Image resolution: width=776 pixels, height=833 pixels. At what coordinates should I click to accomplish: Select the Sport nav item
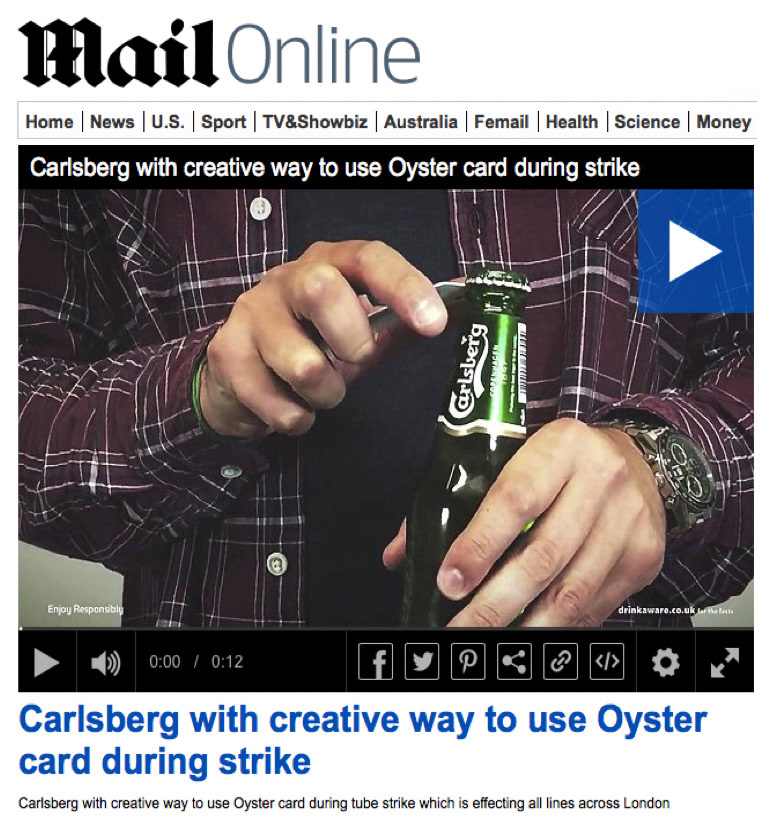(x=224, y=122)
